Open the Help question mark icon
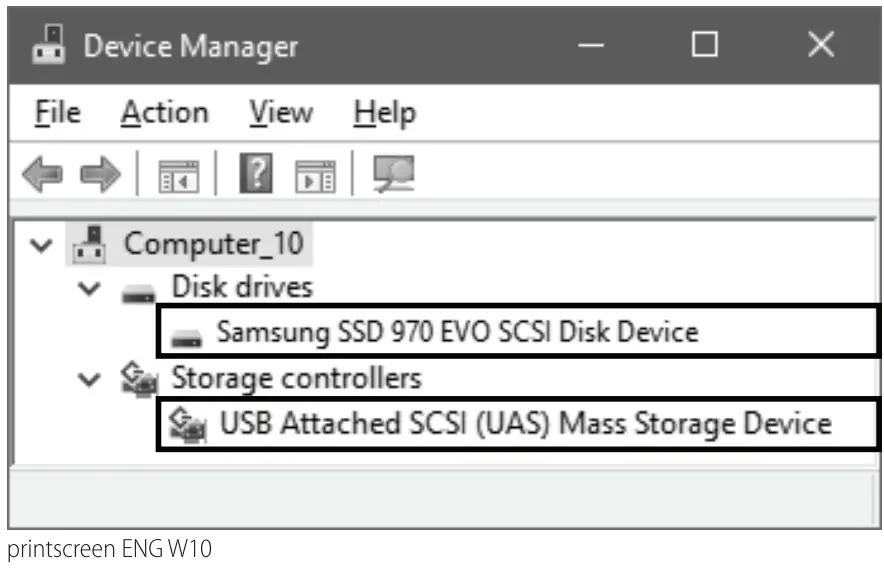The width and height of the screenshot is (884, 575). point(257,176)
